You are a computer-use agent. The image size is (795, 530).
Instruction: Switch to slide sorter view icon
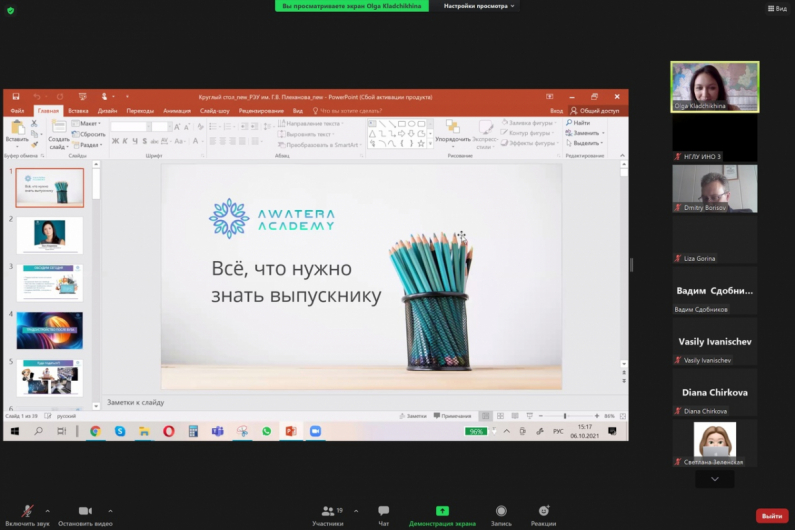pyautogui.click(x=500, y=416)
